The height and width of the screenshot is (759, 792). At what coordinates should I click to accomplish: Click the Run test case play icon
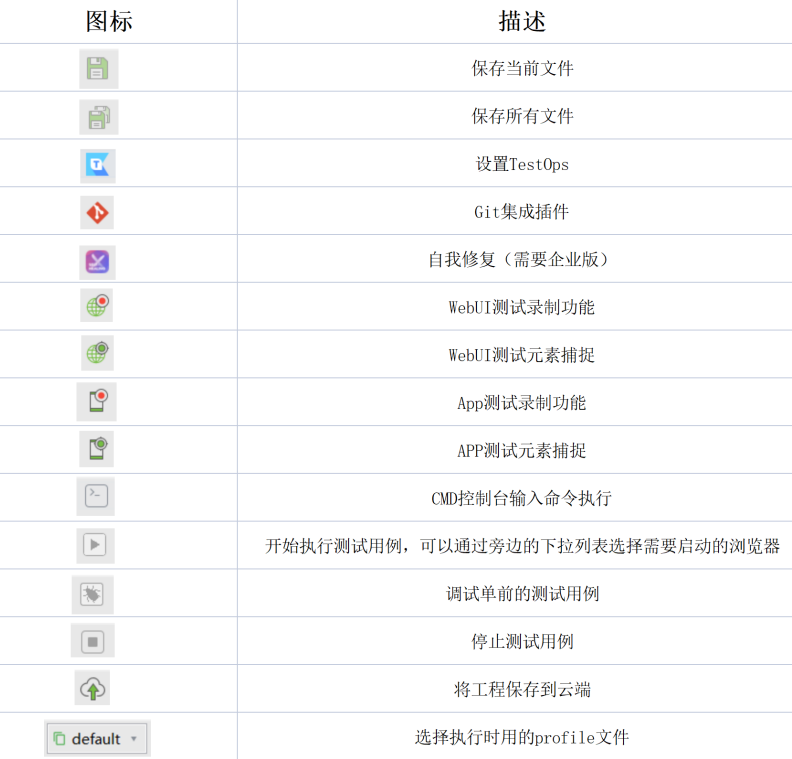pyautogui.click(x=95, y=545)
